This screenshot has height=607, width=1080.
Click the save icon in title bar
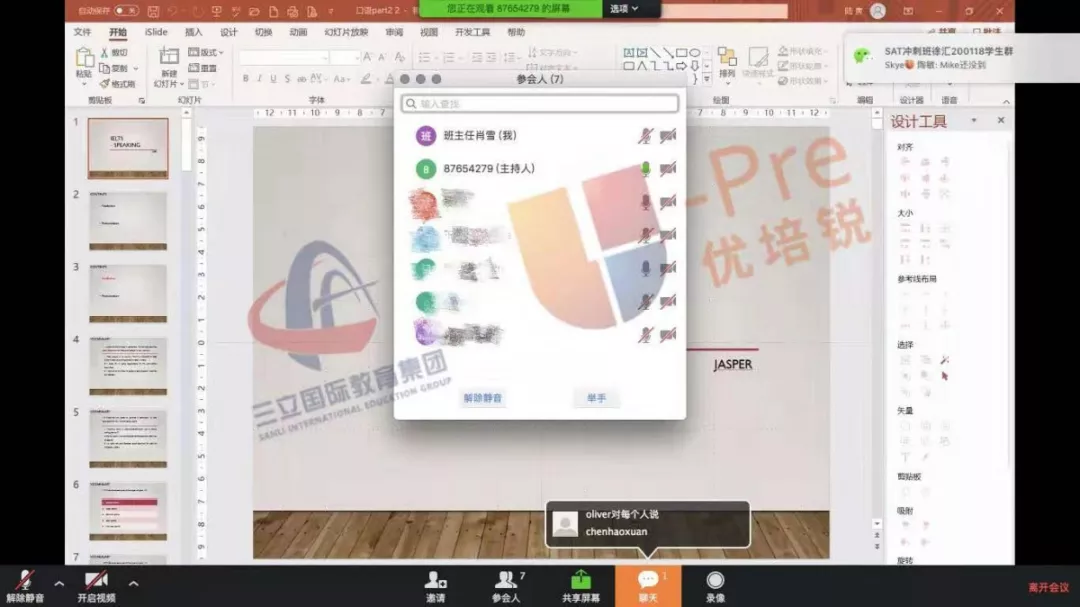coord(154,11)
